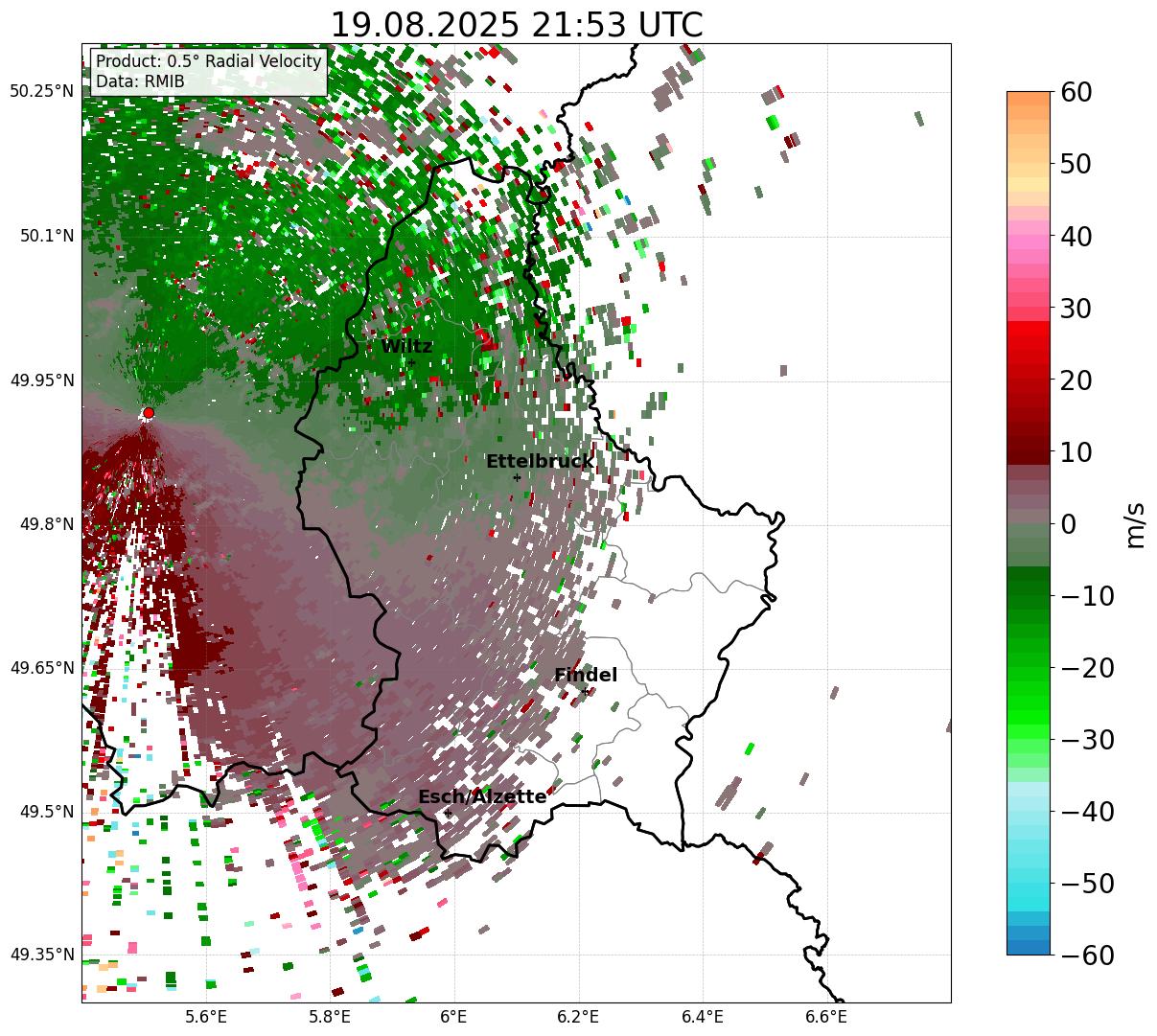Click the 5.6°E longitude tick label

coord(206,1017)
